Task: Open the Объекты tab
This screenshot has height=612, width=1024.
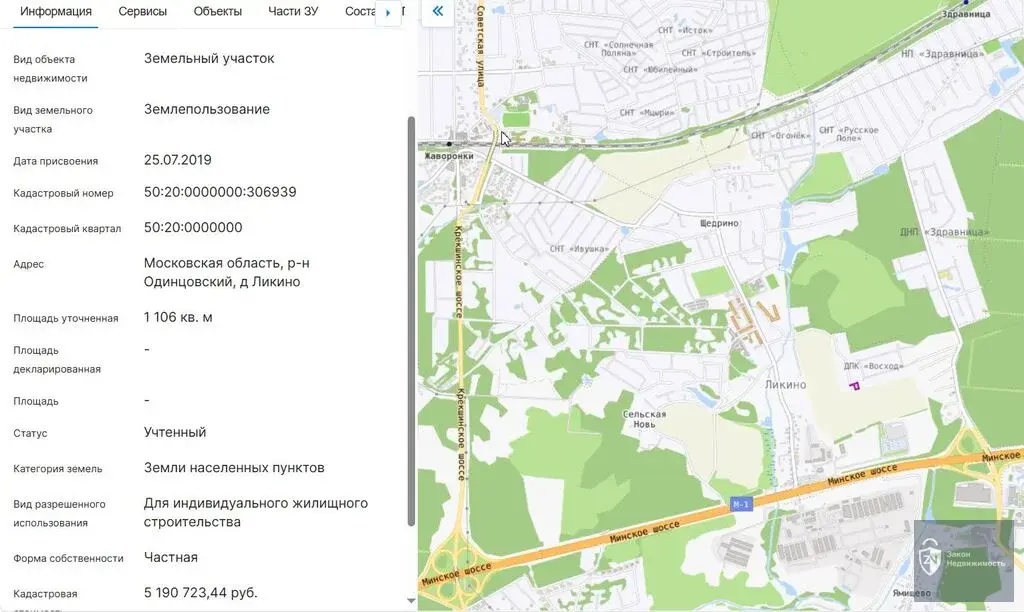Action: click(218, 12)
